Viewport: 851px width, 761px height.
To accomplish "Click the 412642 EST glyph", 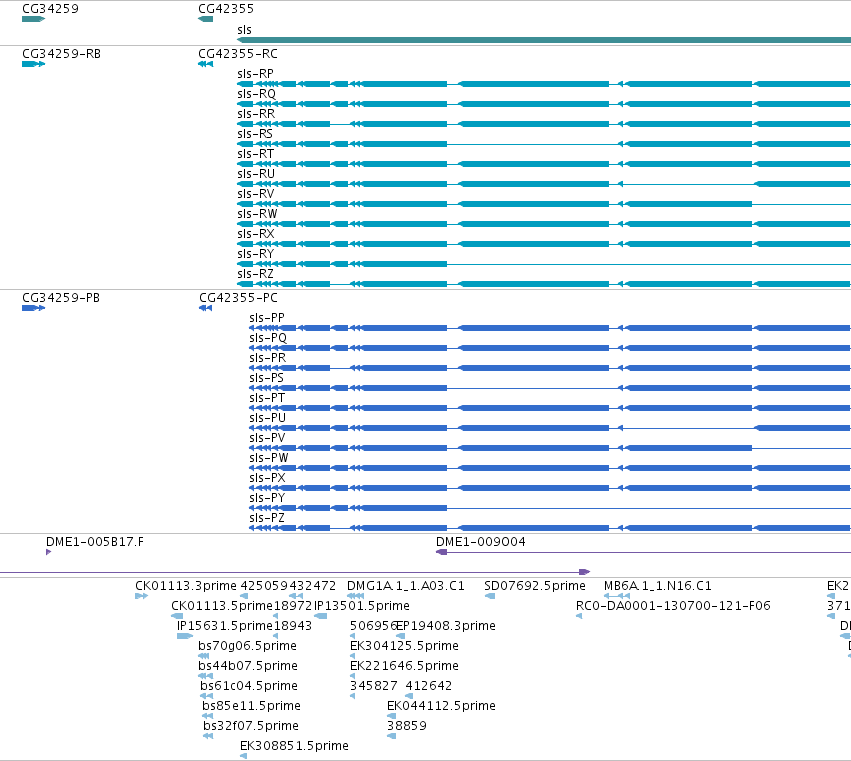I will (409, 696).
